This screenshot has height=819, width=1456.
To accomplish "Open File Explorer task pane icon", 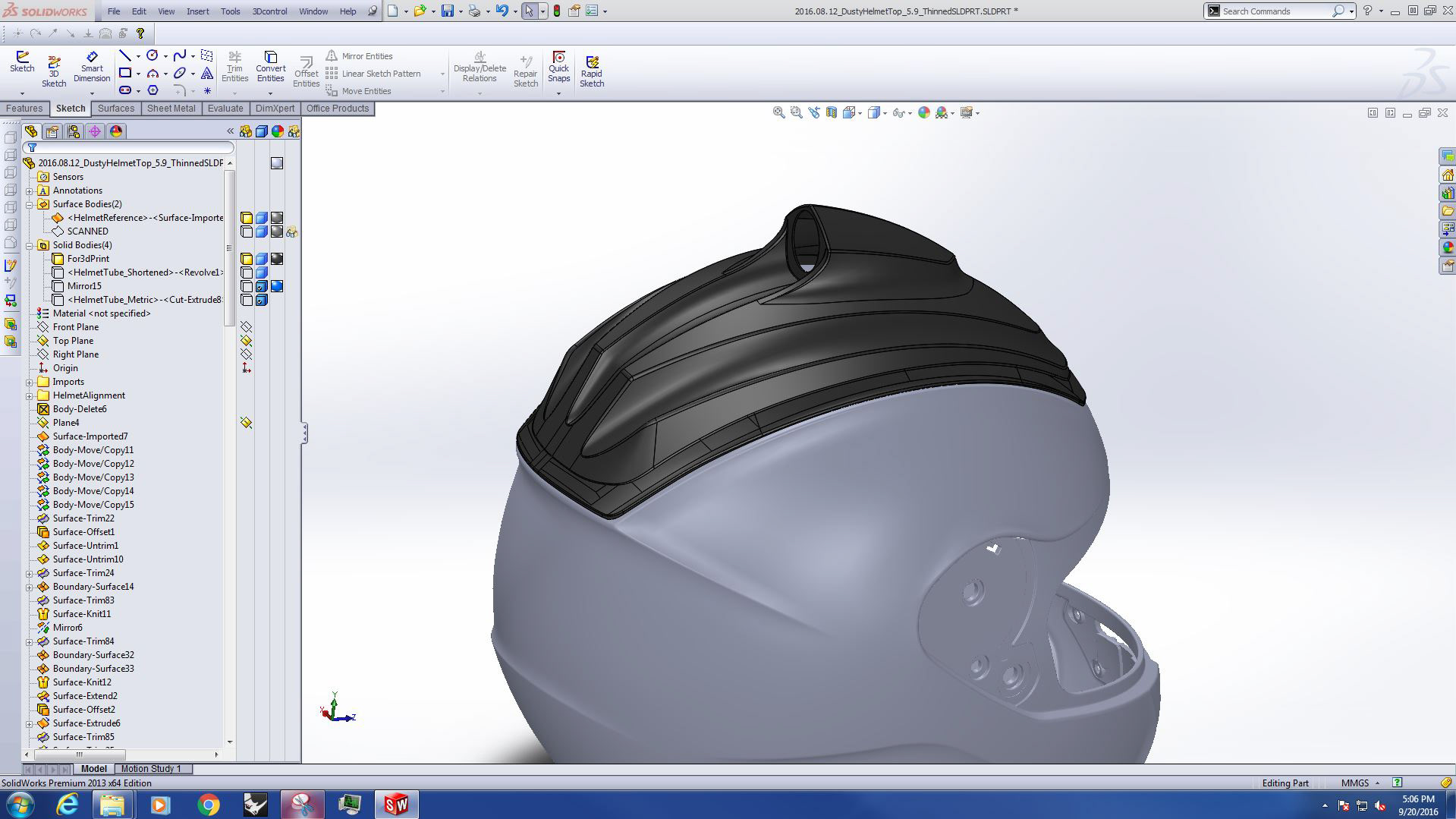I will [1448, 211].
